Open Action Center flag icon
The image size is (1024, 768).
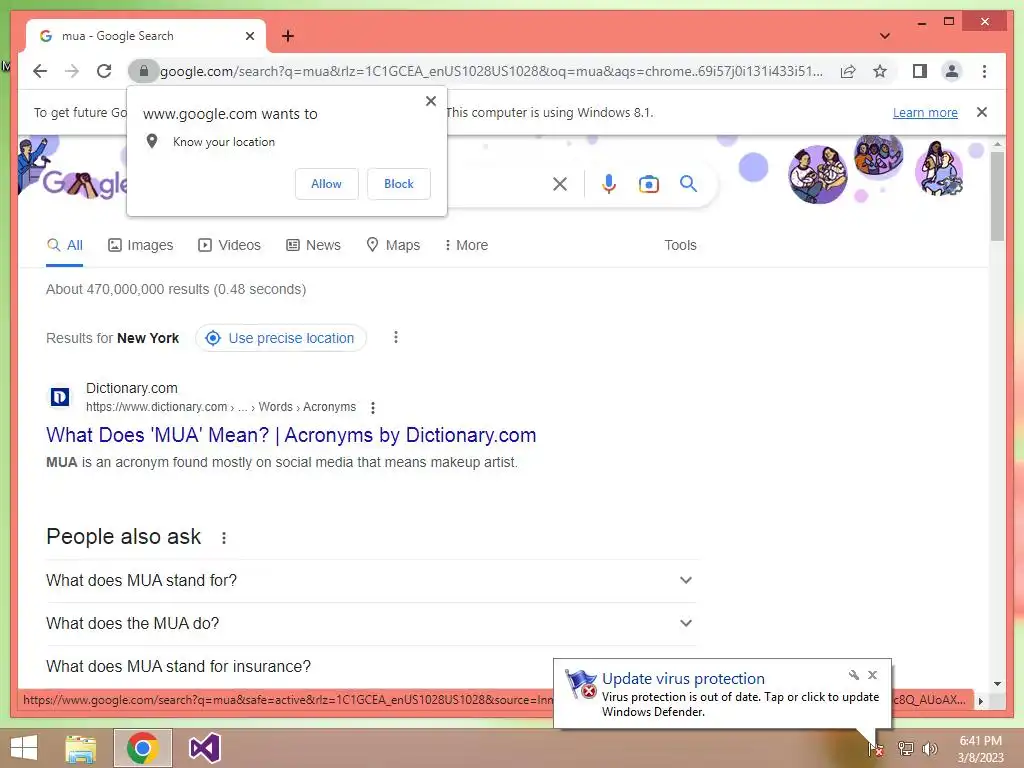pyautogui.click(x=875, y=748)
